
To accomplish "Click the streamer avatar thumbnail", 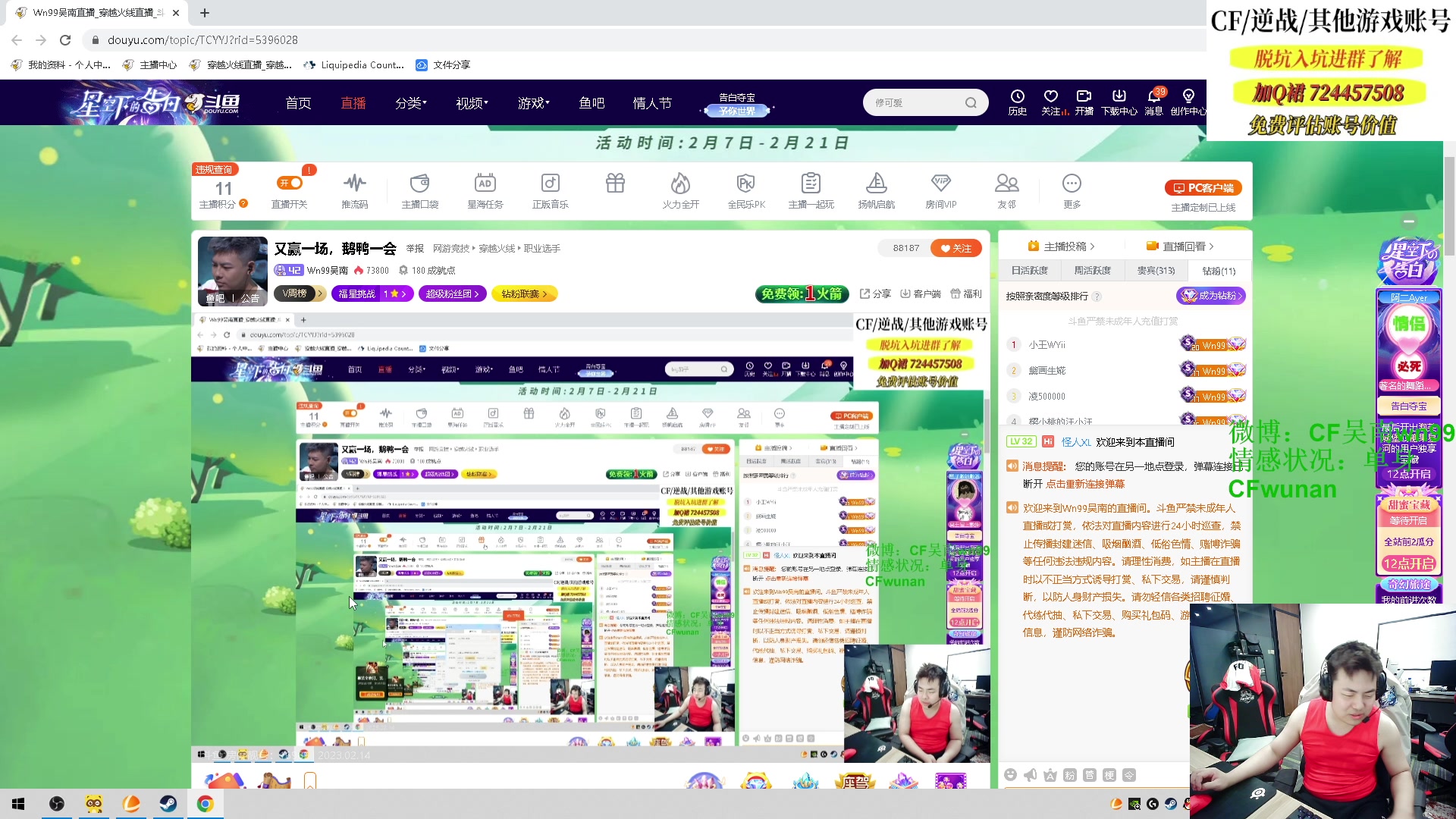I will click(x=232, y=271).
